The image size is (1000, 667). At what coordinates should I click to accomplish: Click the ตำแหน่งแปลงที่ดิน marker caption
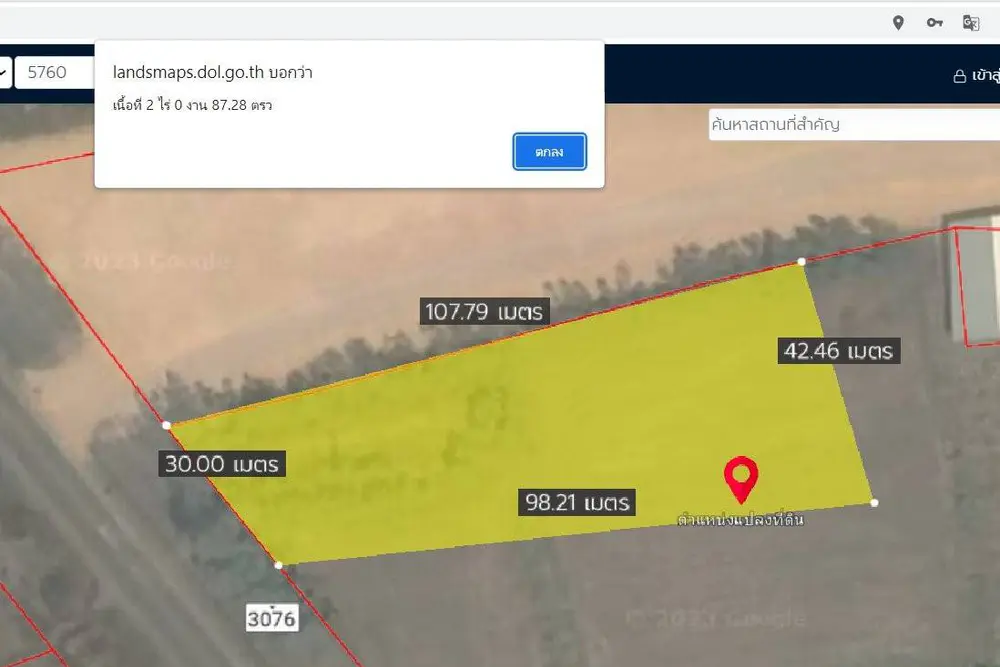(x=740, y=520)
